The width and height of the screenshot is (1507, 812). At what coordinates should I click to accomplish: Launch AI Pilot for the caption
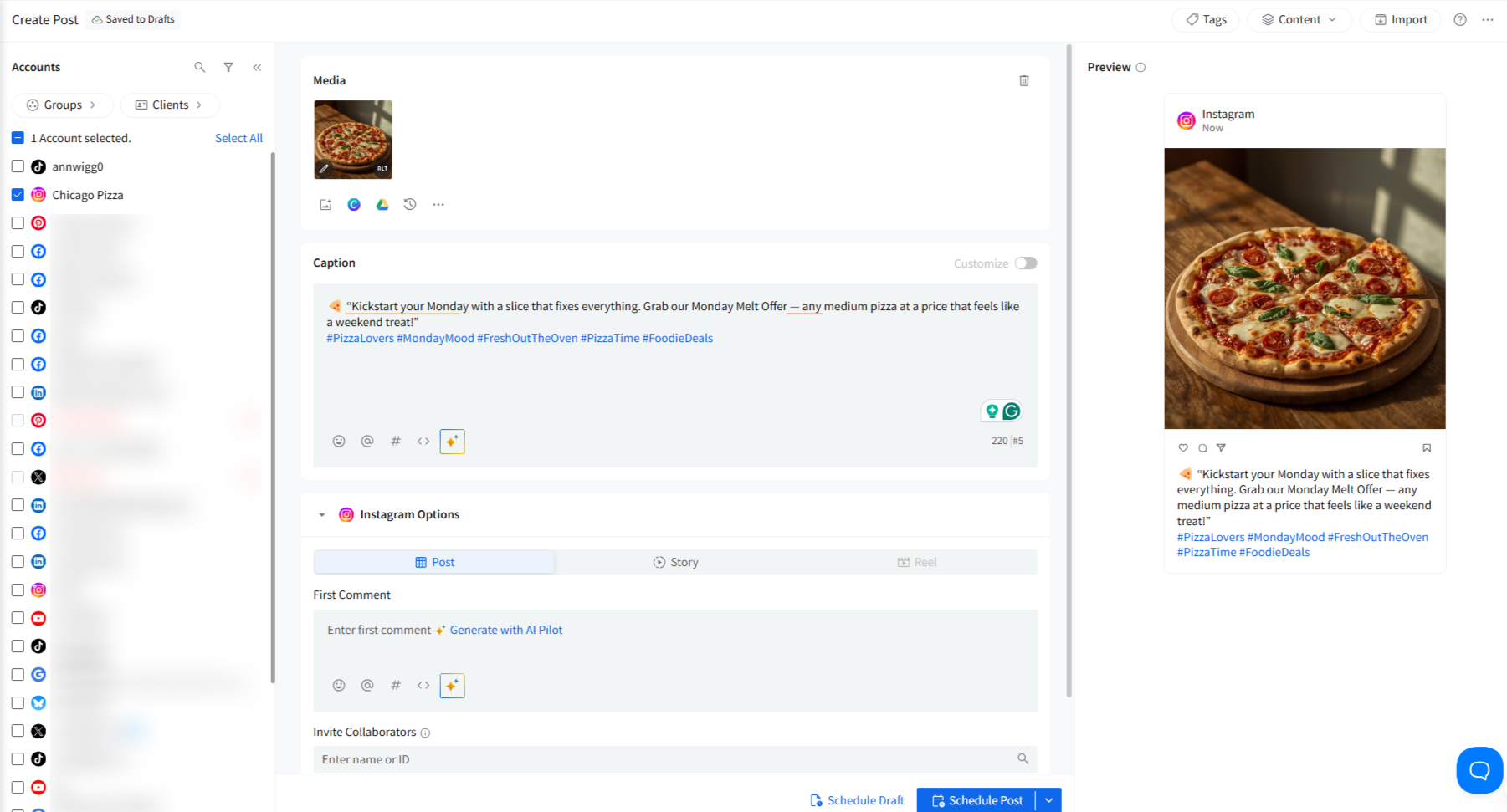pyautogui.click(x=452, y=441)
